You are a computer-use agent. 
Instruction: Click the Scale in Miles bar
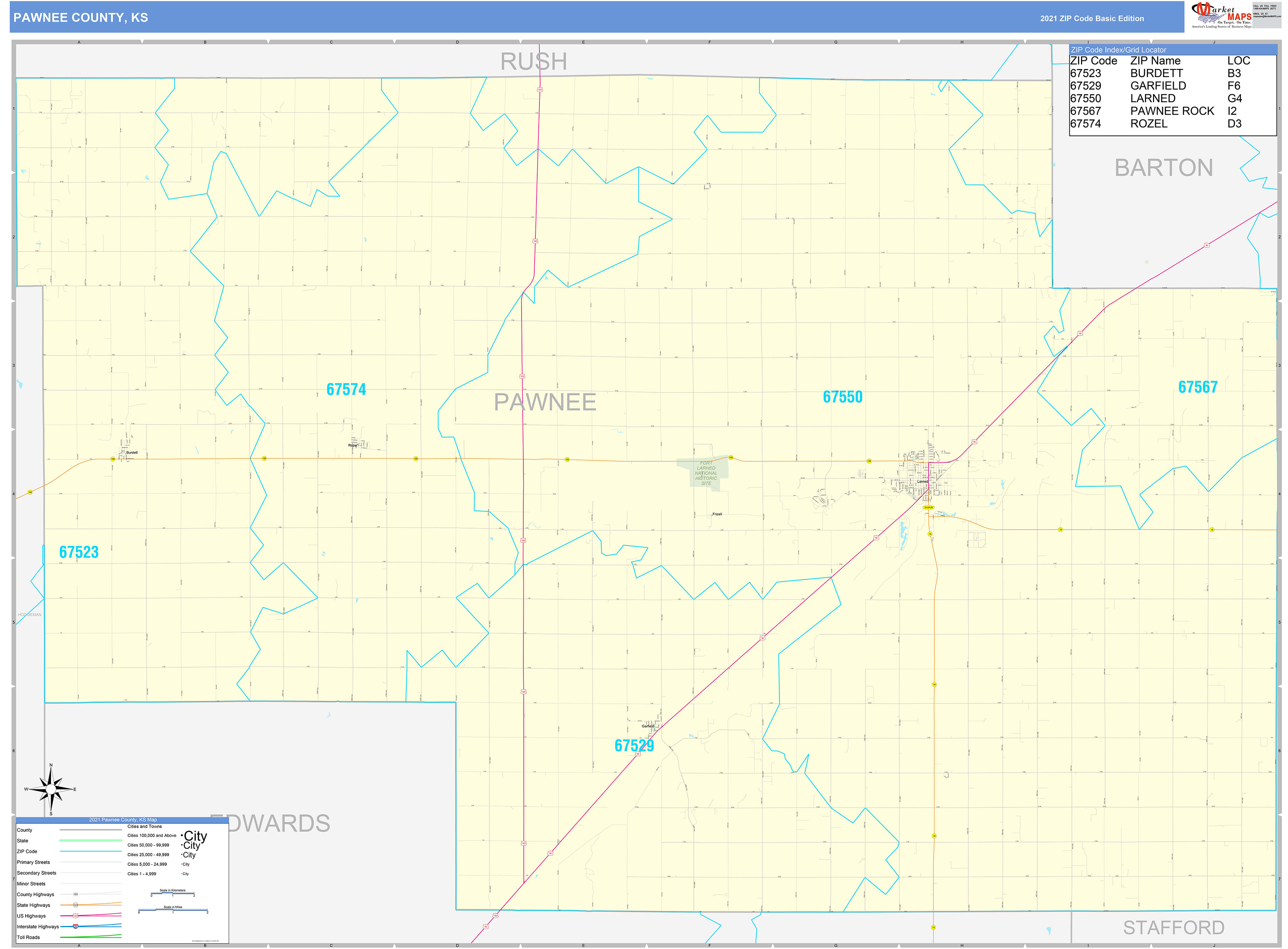[173, 911]
